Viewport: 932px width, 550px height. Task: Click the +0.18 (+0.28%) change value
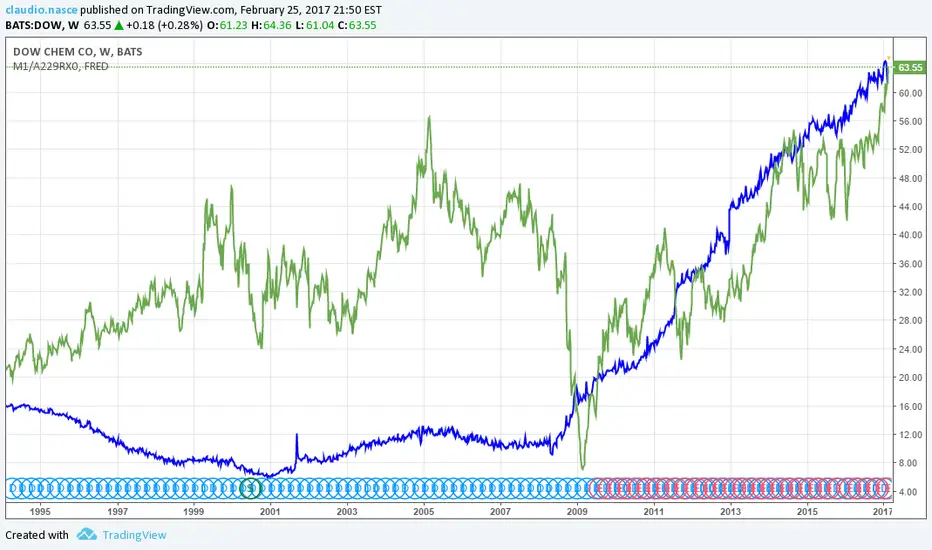pos(164,25)
